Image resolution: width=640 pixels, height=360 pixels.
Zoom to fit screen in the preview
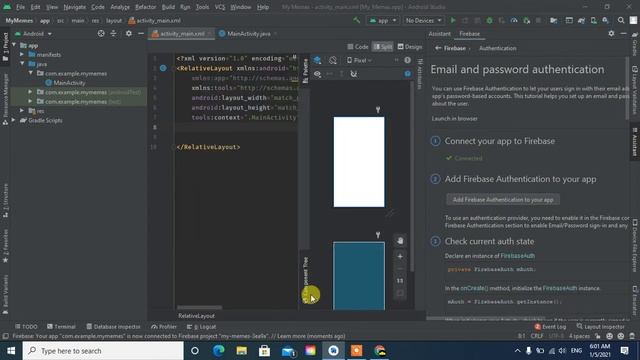click(x=400, y=293)
